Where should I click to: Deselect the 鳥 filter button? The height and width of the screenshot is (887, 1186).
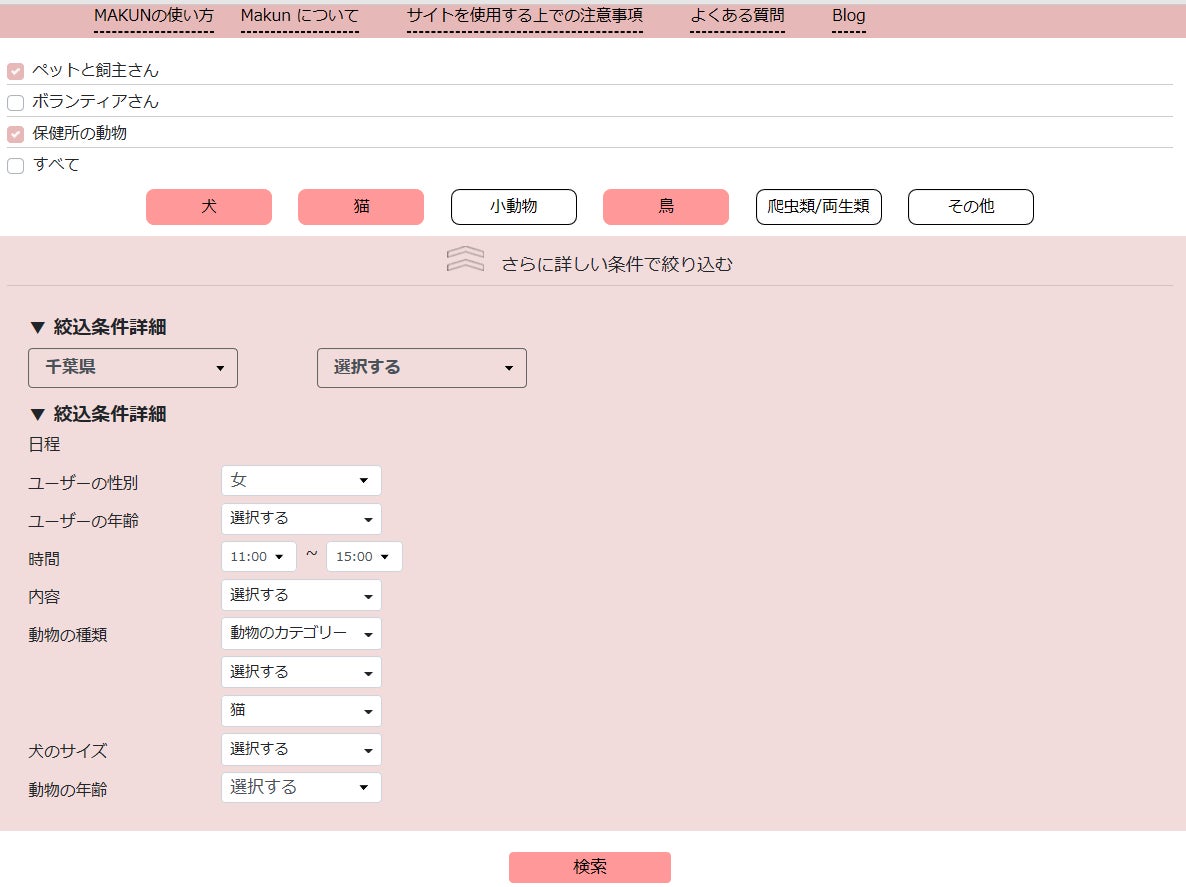click(666, 207)
